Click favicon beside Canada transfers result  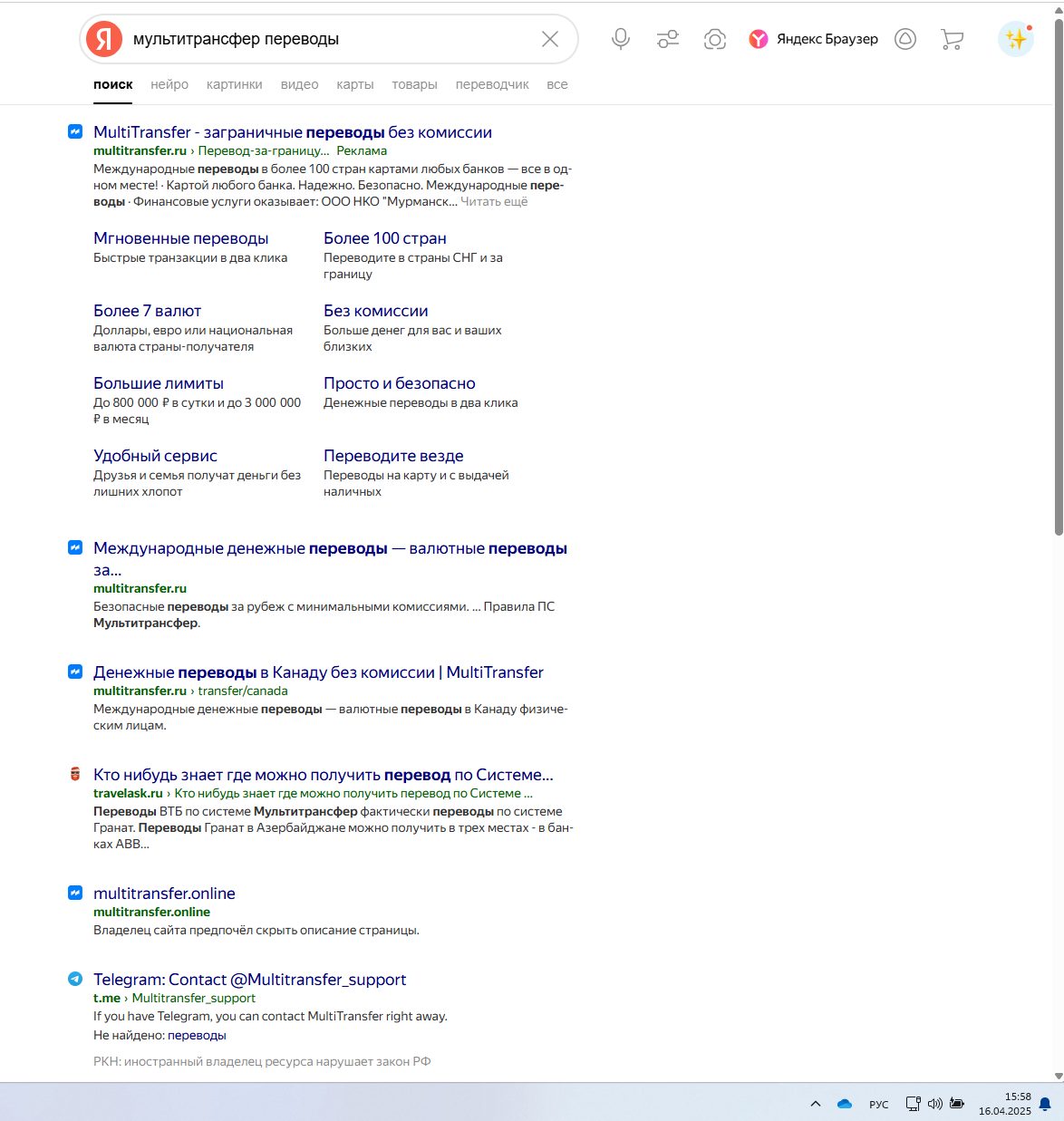coord(75,672)
